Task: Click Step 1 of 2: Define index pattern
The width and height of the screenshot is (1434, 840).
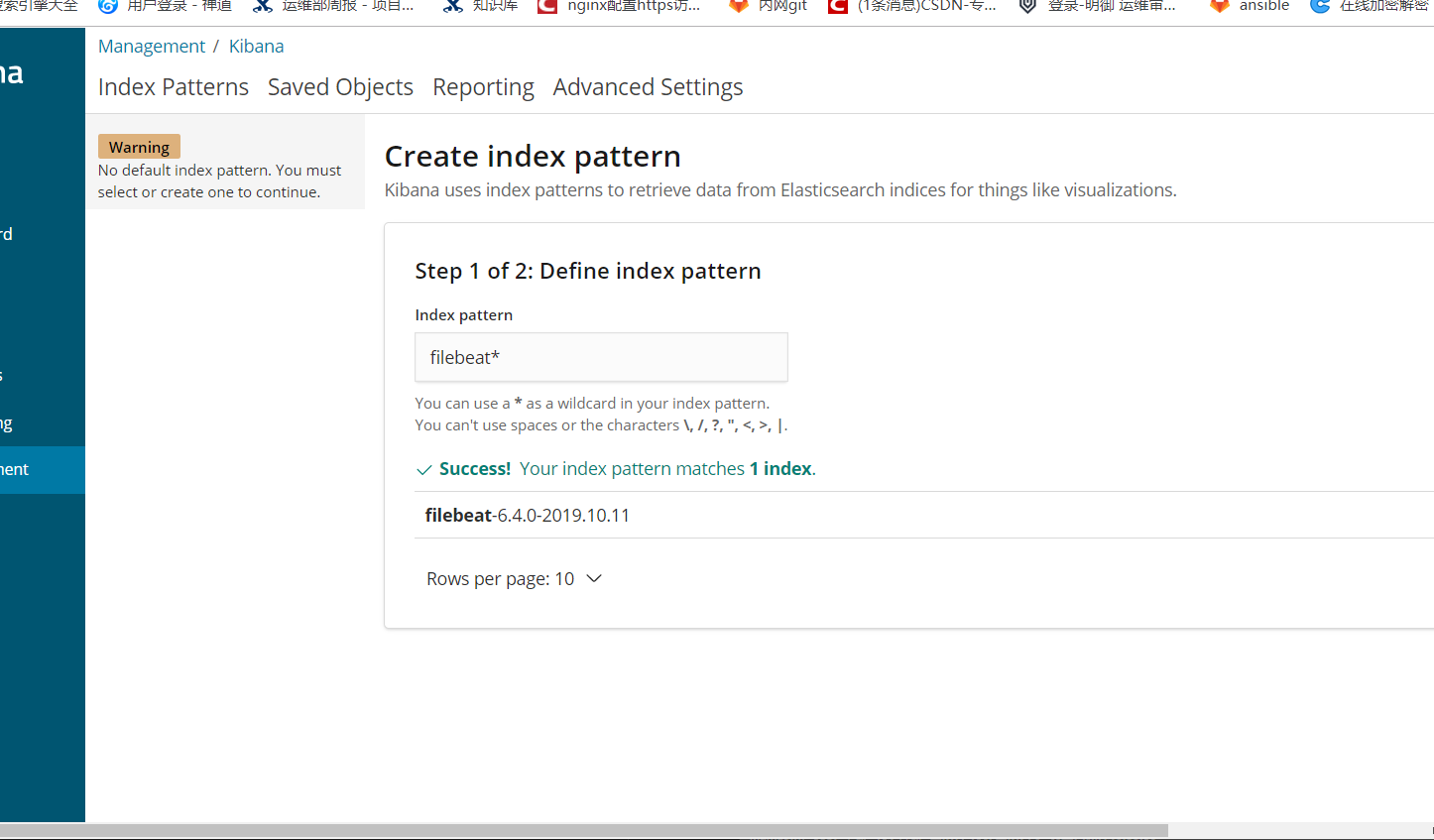Action: (x=588, y=272)
